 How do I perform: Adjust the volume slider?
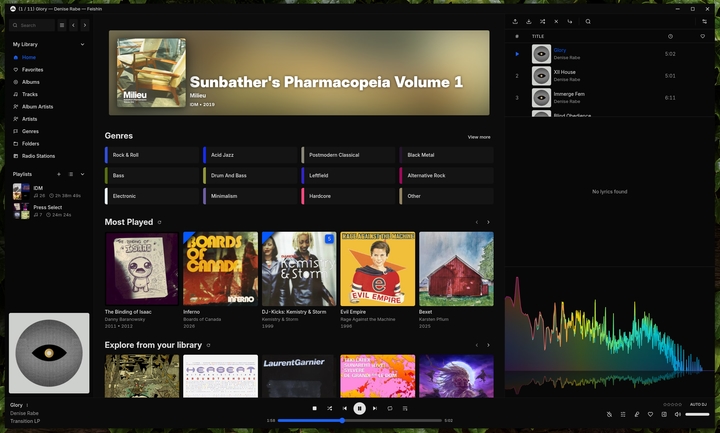tap(698, 414)
